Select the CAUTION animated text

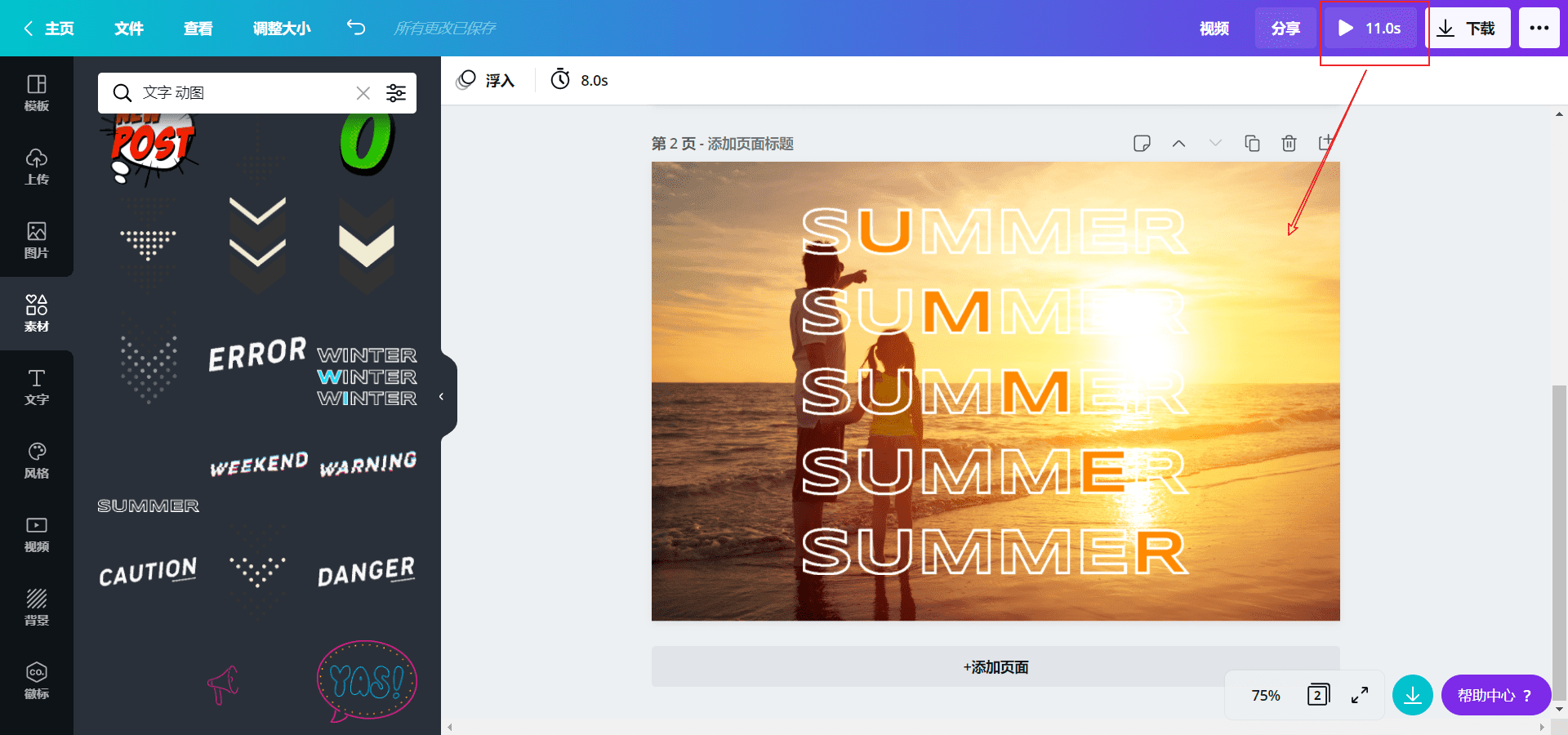[x=148, y=572]
